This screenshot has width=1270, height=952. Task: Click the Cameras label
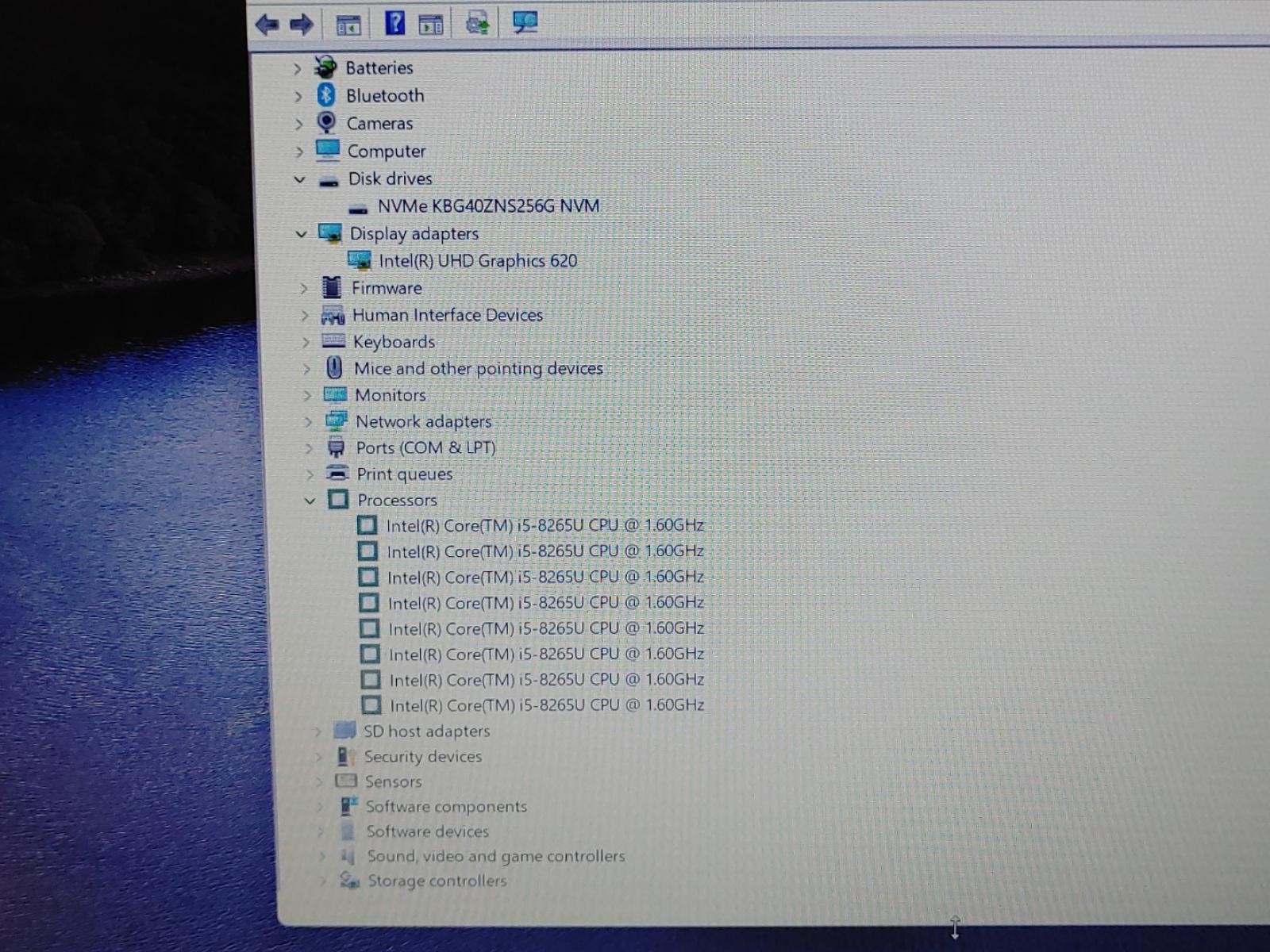point(379,123)
